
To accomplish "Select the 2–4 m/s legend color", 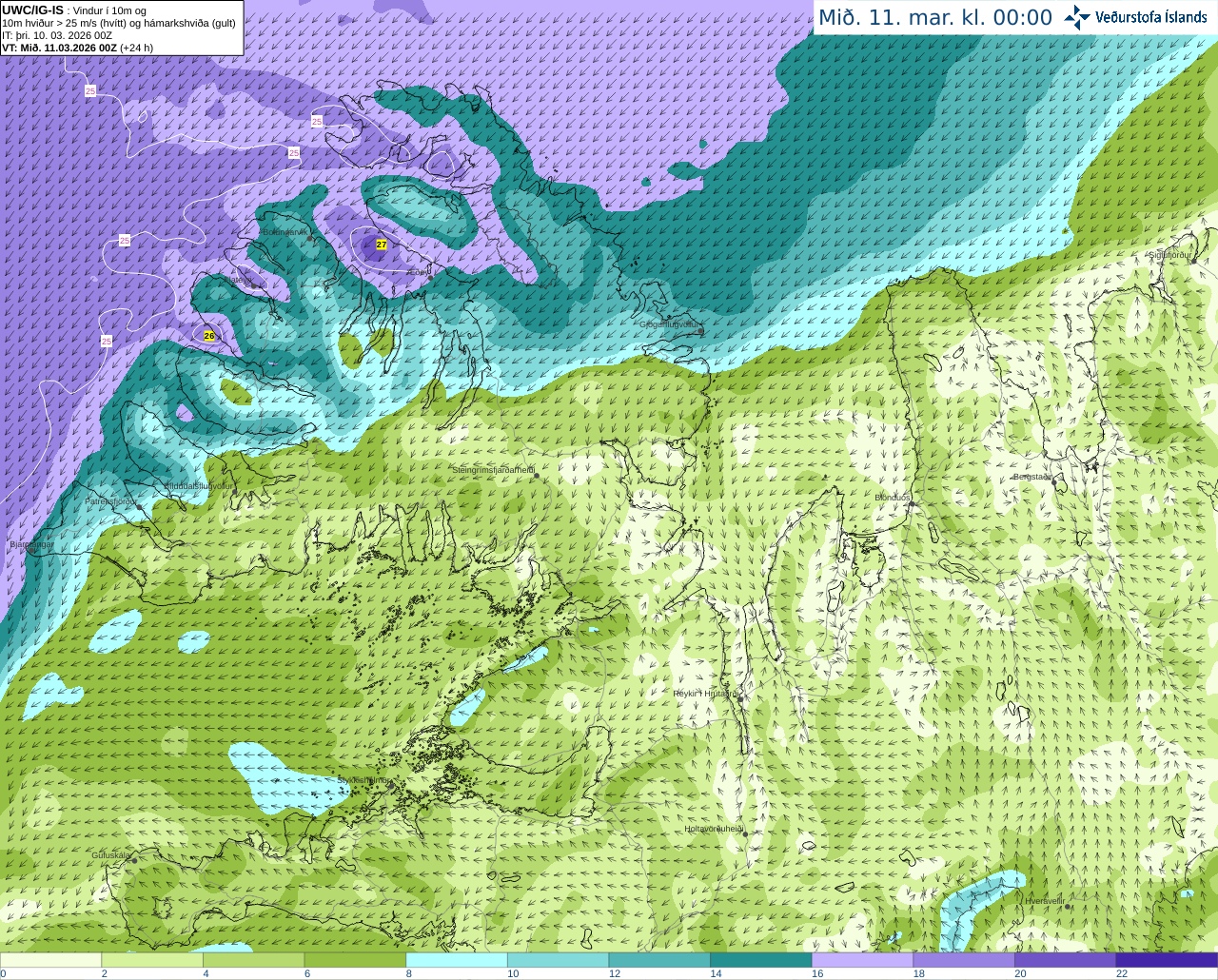I will point(152,960).
